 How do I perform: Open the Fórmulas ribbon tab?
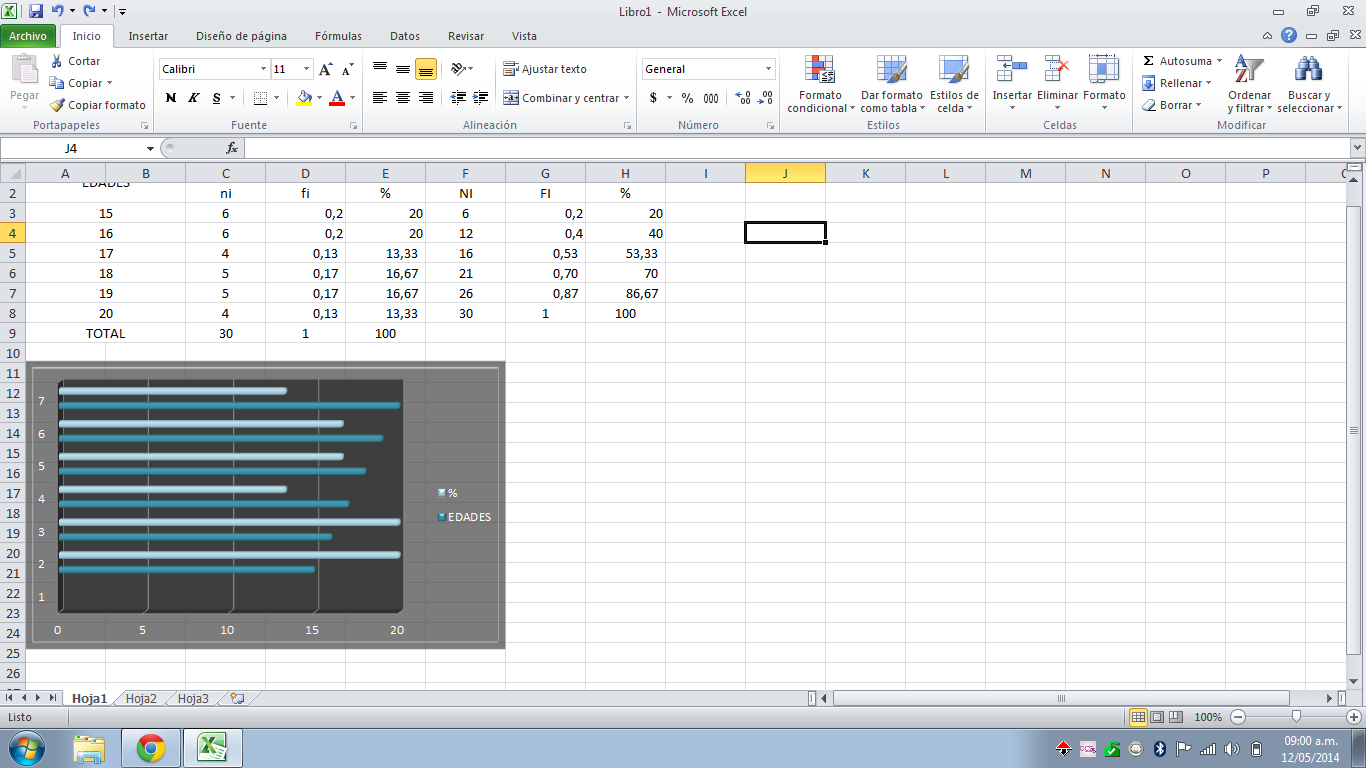pos(338,36)
